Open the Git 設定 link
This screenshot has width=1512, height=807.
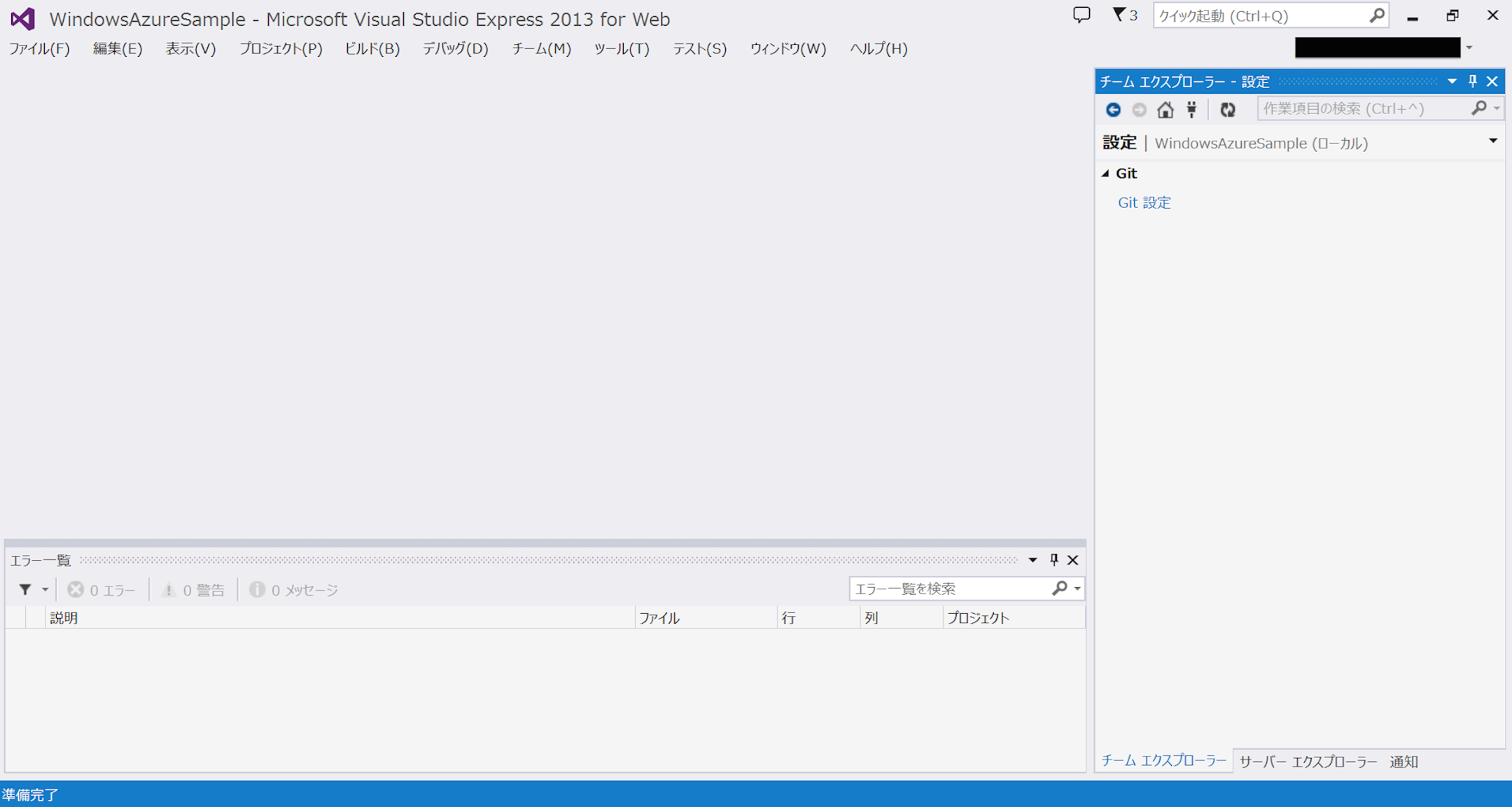tap(1144, 202)
